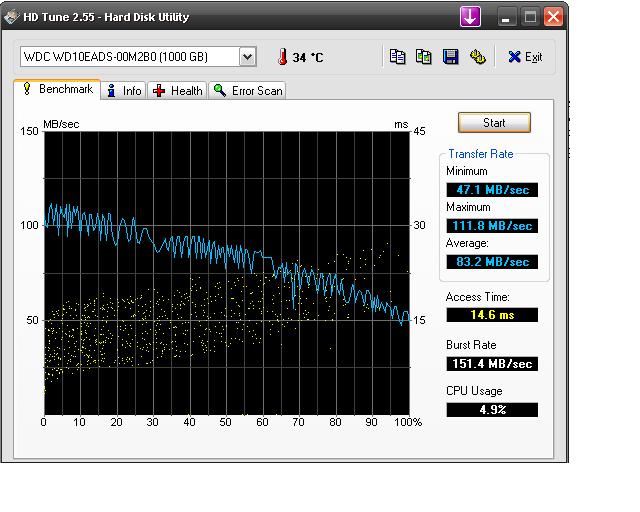Image resolution: width=640 pixels, height=512 pixels.
Task: Click the Transfer Rate group label
Action: point(480,154)
